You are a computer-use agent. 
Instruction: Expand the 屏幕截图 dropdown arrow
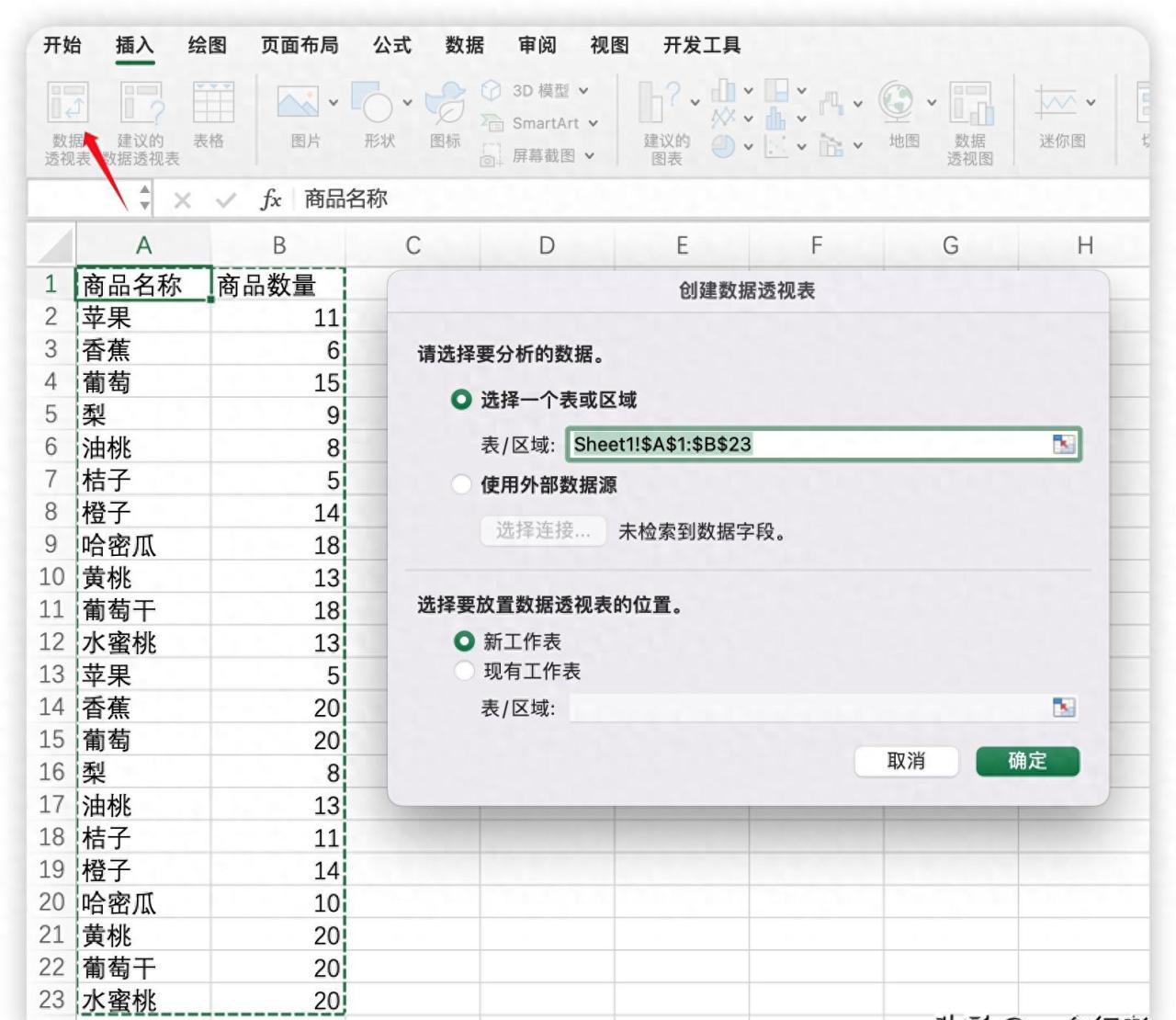[x=589, y=156]
